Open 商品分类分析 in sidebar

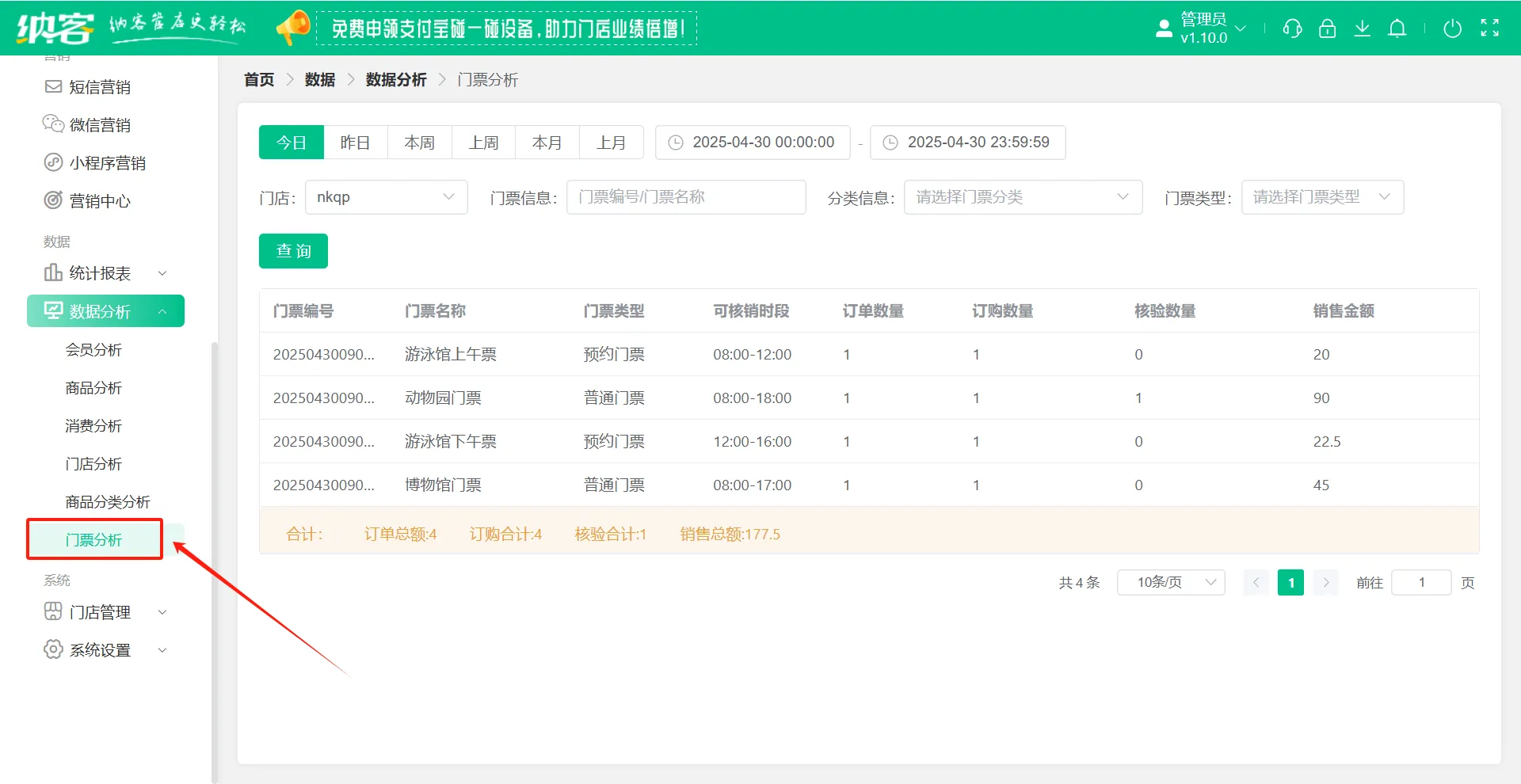coord(108,502)
